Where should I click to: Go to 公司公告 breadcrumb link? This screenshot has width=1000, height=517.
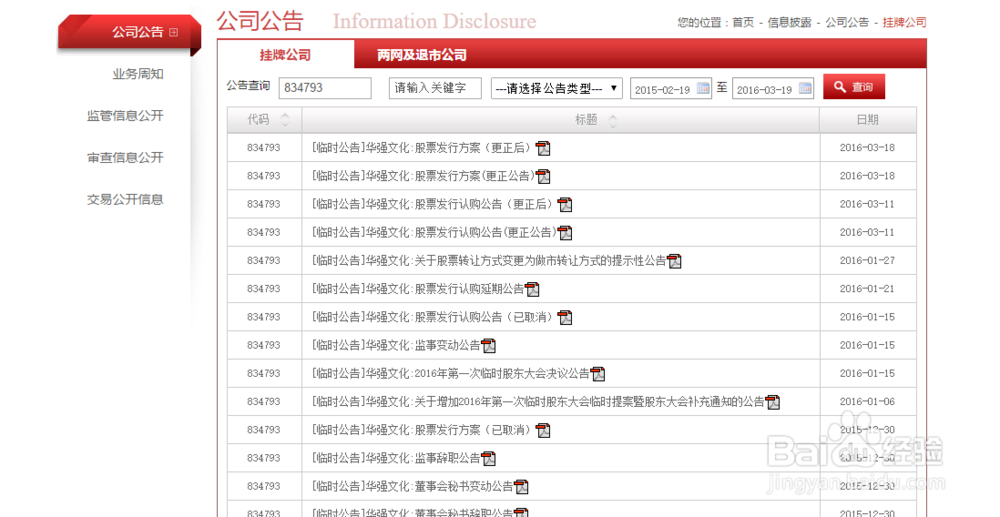(x=847, y=22)
